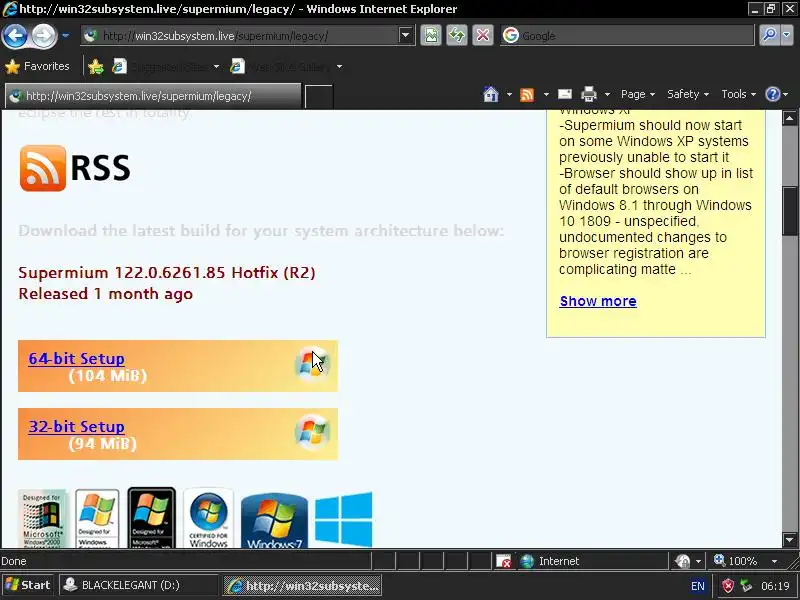Image resolution: width=800 pixels, height=600 pixels.
Task: Open Home button dropdown arrow
Action: pos(509,94)
